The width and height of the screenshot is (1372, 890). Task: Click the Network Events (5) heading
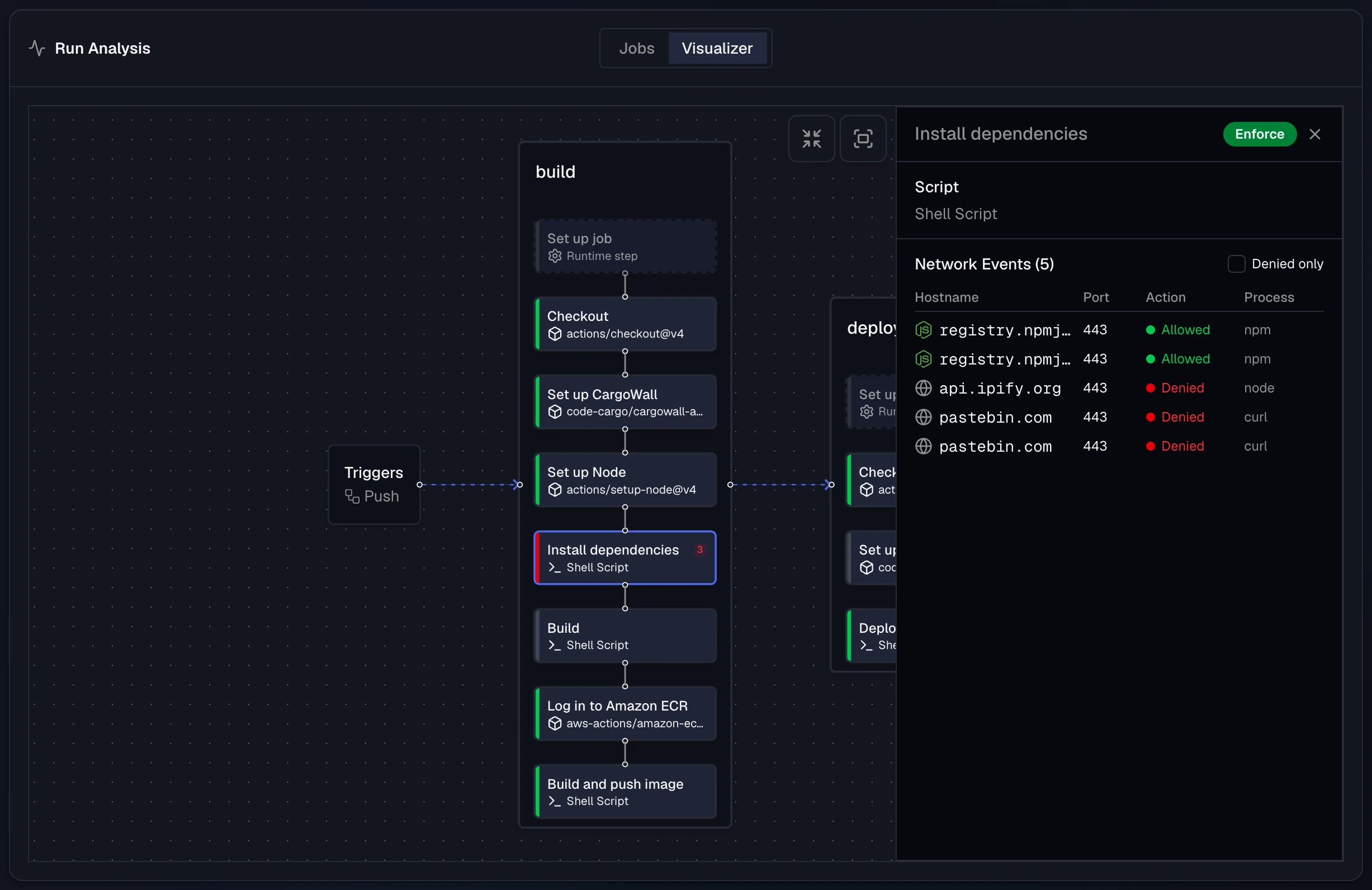[x=984, y=264]
